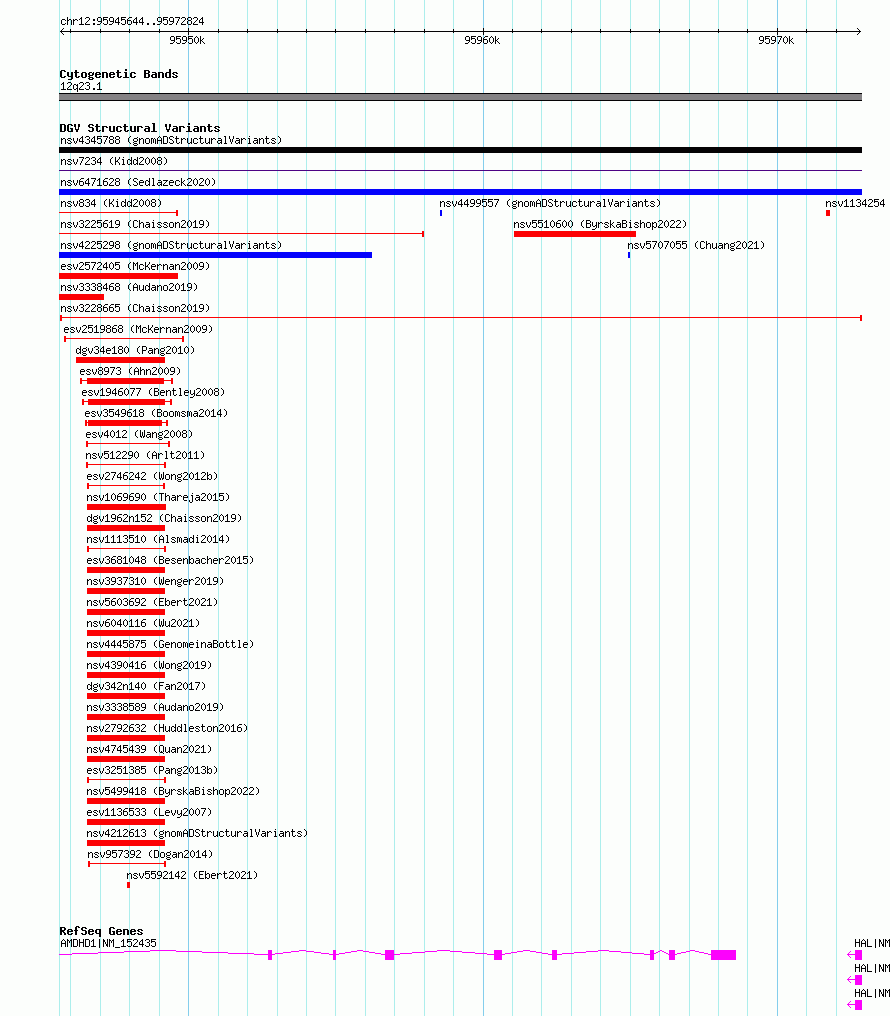Open AMDHD1|NM_152435 gene label

(x=108, y=943)
